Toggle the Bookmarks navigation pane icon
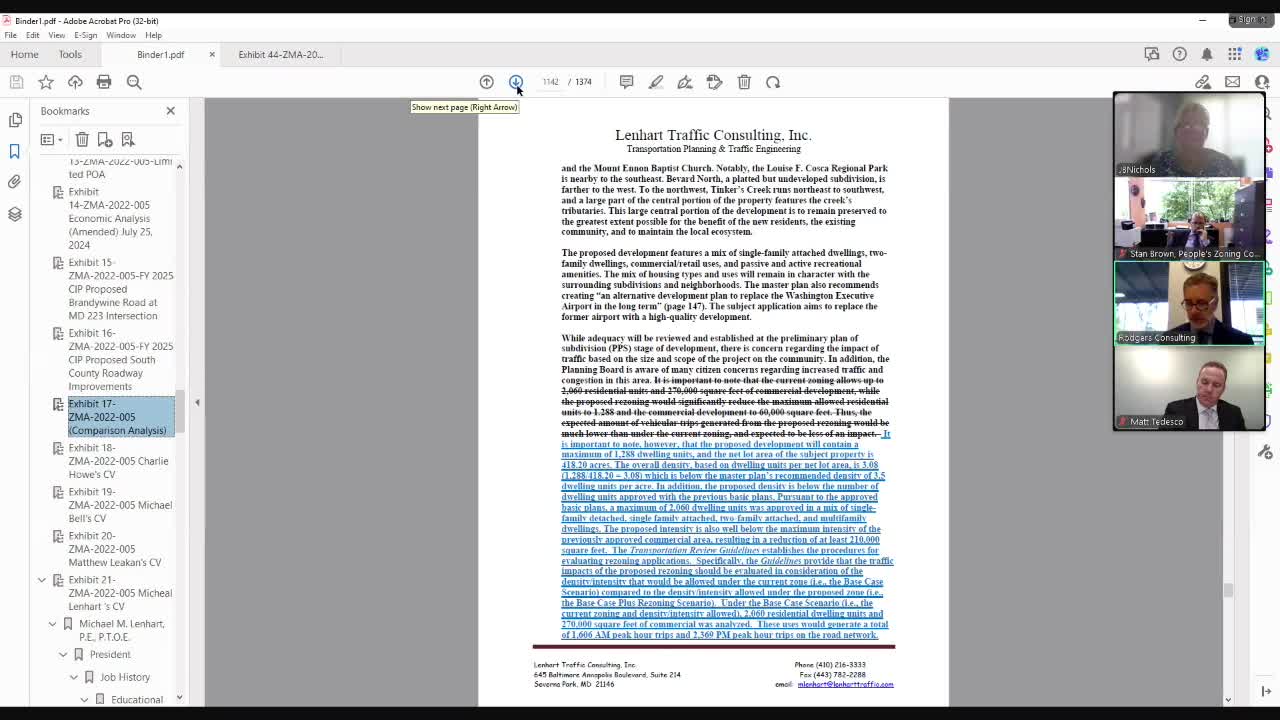Screen dimensions: 1280x720 15,151
